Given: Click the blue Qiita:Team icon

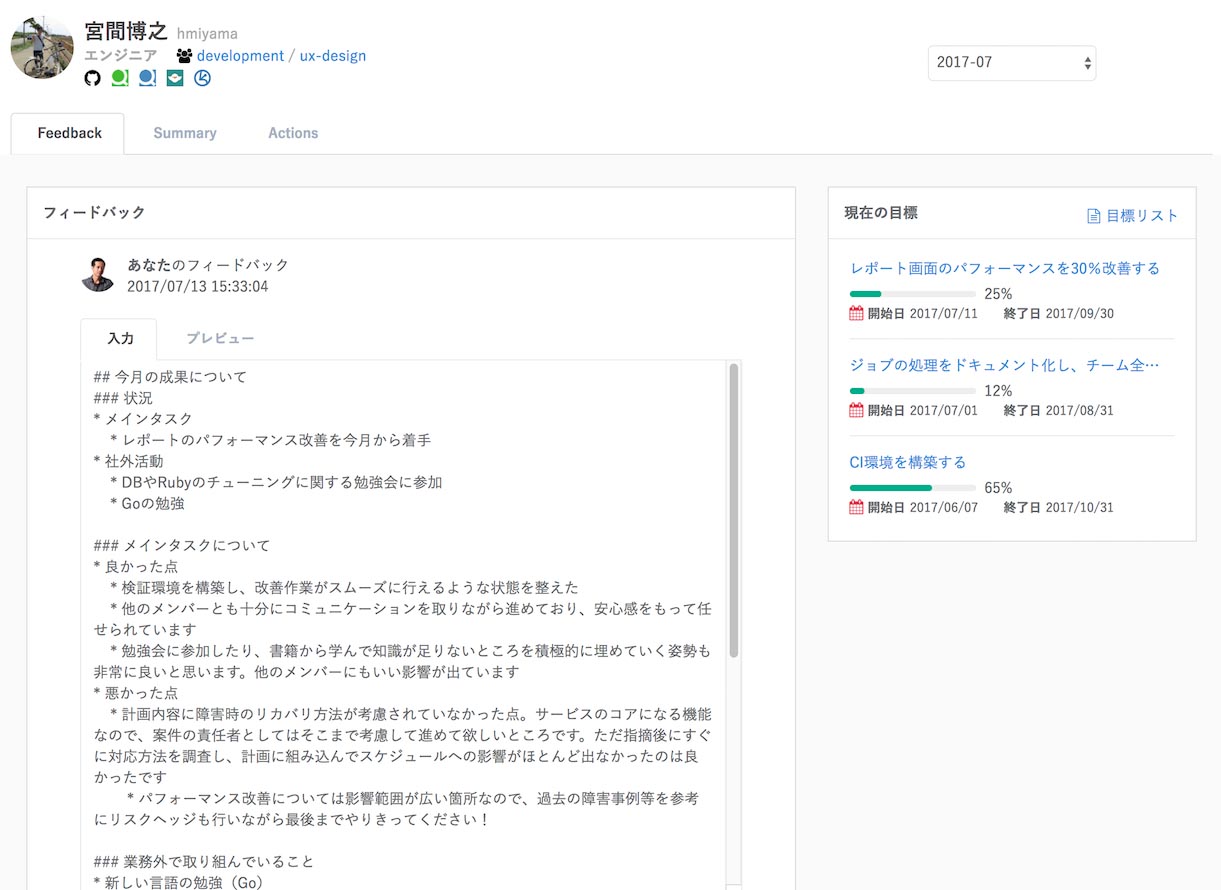Looking at the screenshot, I should coord(148,78).
